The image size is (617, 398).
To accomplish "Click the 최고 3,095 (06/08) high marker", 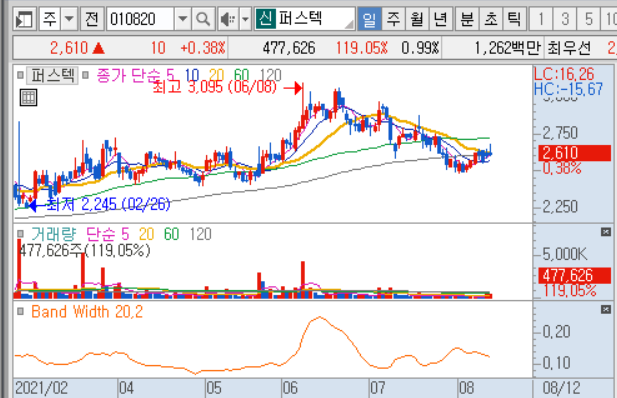I will 214,87.
